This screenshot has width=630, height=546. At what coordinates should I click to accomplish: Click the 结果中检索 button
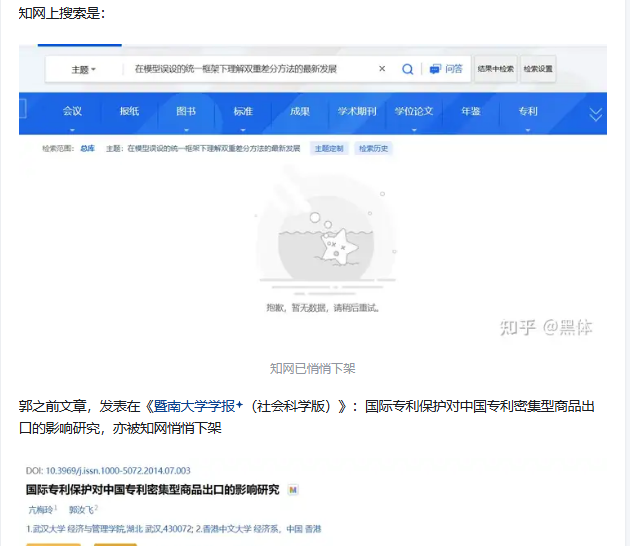(x=496, y=69)
